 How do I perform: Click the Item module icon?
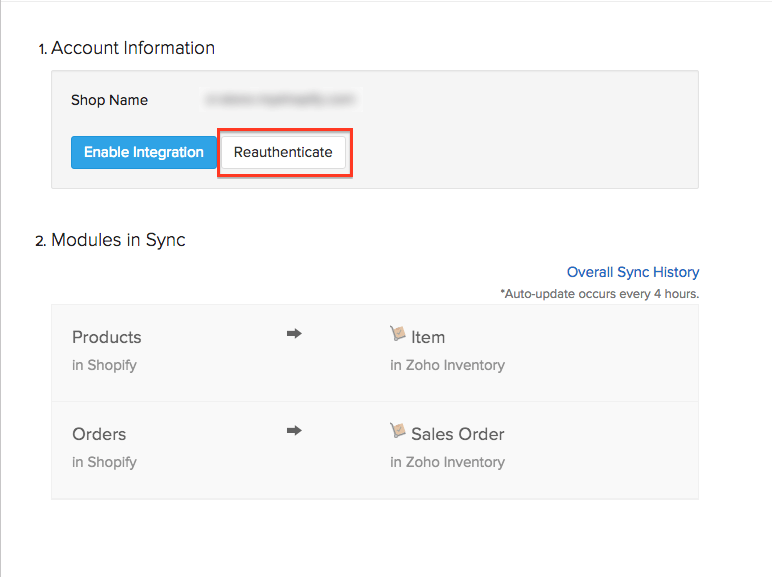coord(398,334)
